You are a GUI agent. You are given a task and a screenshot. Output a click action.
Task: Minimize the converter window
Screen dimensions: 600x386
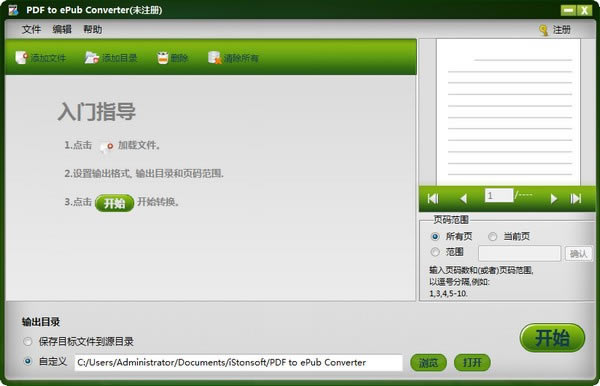point(568,10)
